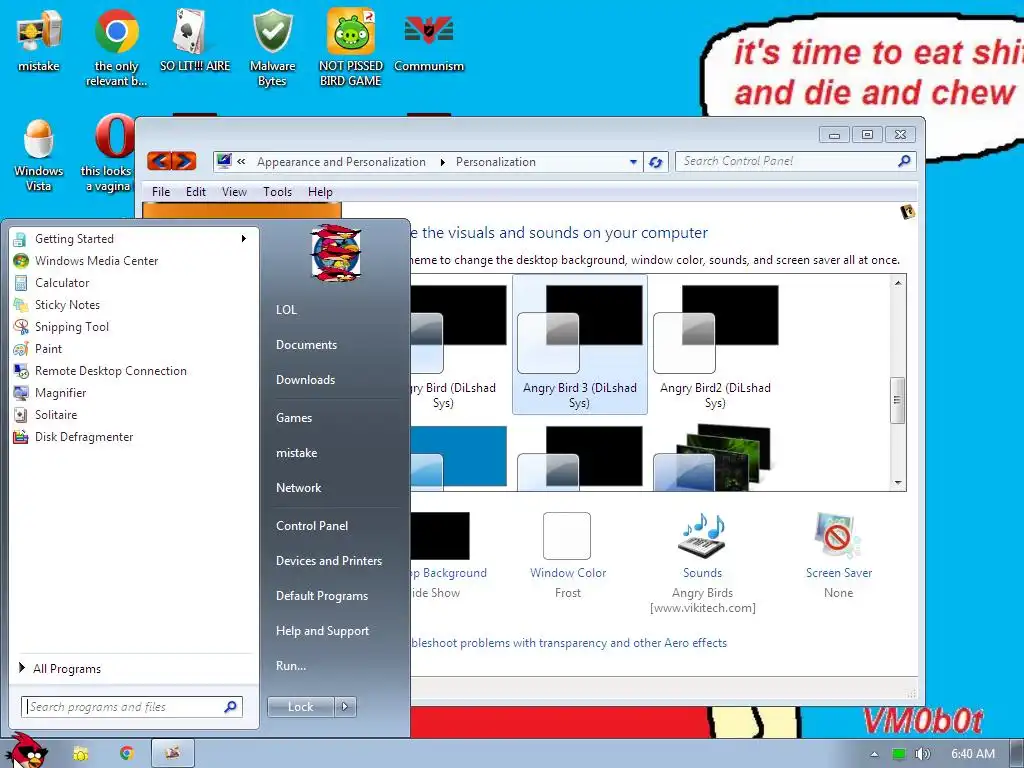Click the search magnifier in Control Panel
Screen dimensions: 1024x768
(904, 161)
